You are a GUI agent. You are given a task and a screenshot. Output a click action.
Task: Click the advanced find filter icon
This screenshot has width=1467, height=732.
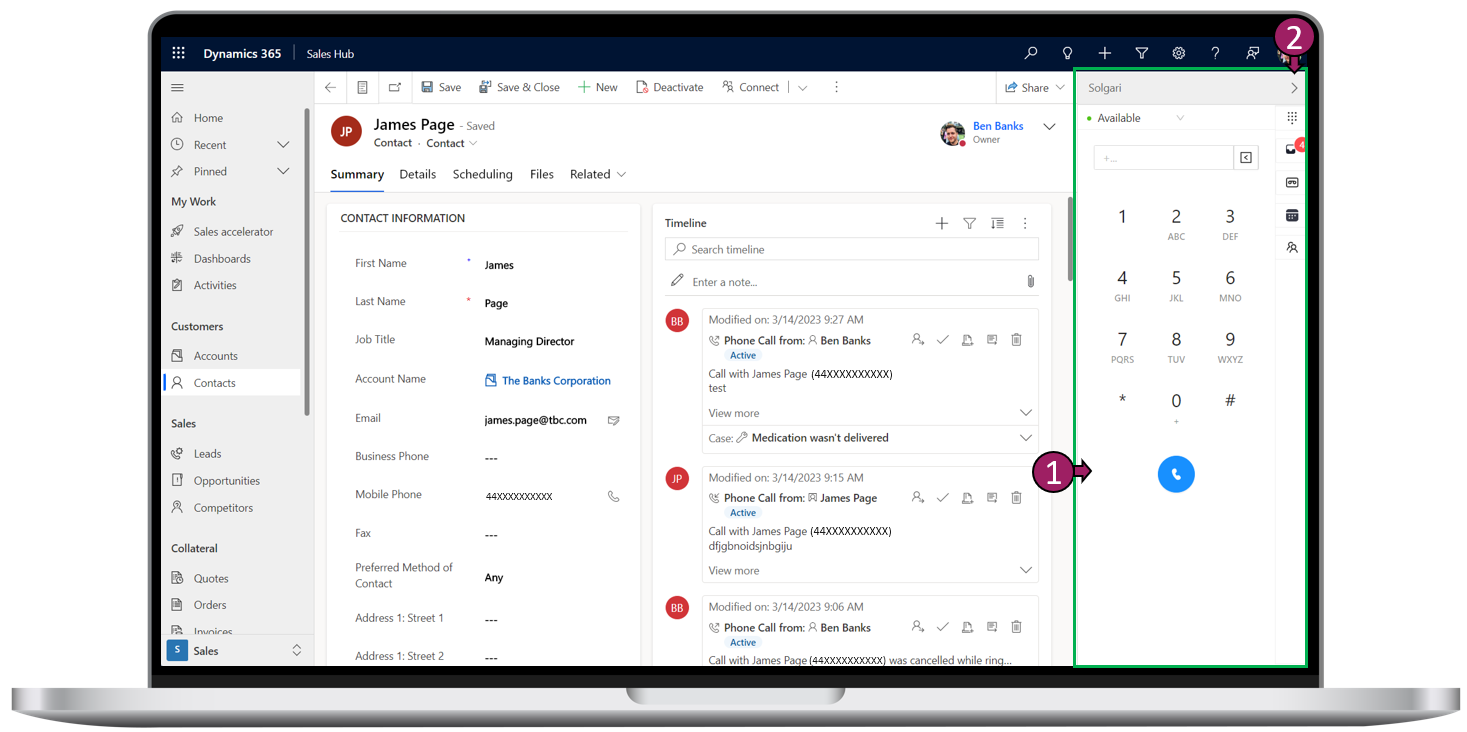coord(1141,54)
